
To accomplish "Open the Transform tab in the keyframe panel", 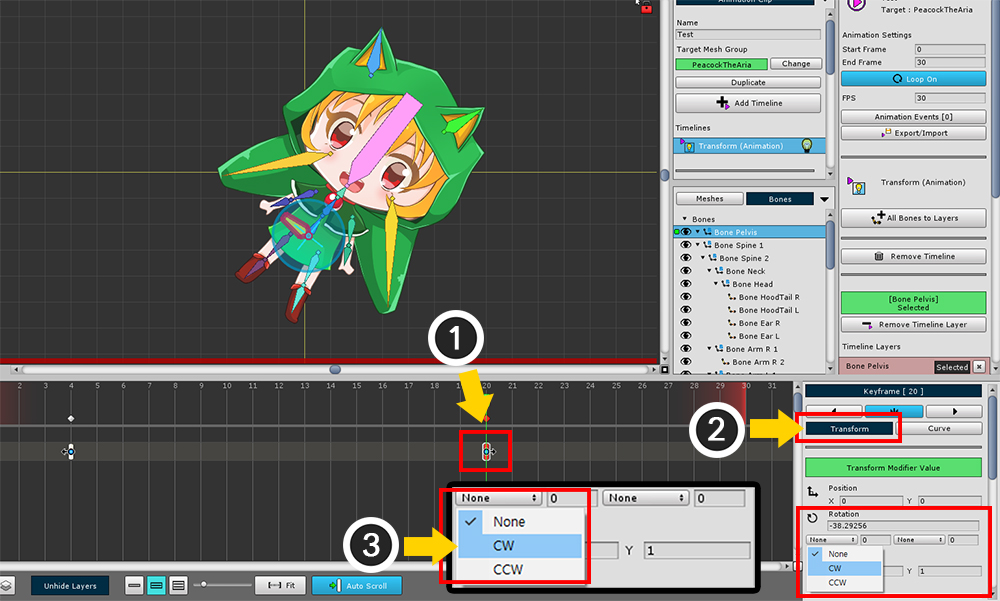I will [x=849, y=429].
